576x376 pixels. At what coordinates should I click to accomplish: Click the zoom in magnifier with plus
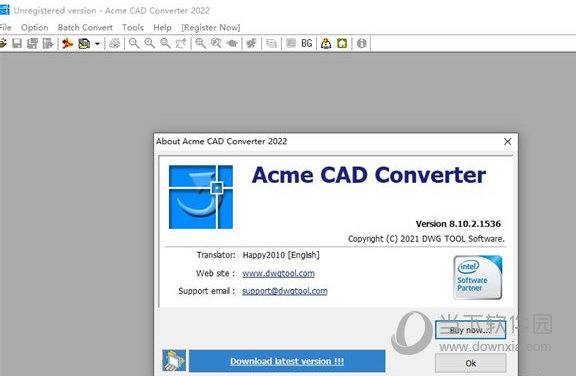[150, 43]
